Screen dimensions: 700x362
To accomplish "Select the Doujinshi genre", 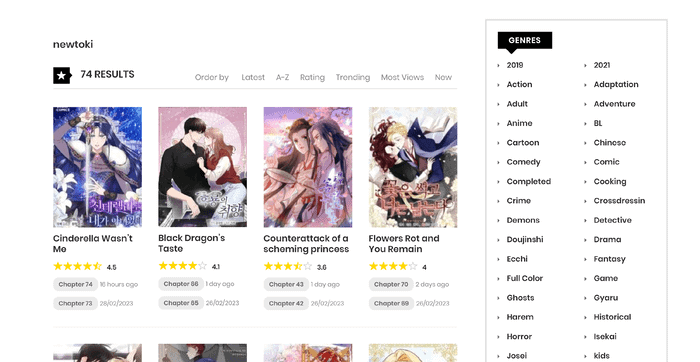I will [x=525, y=240].
